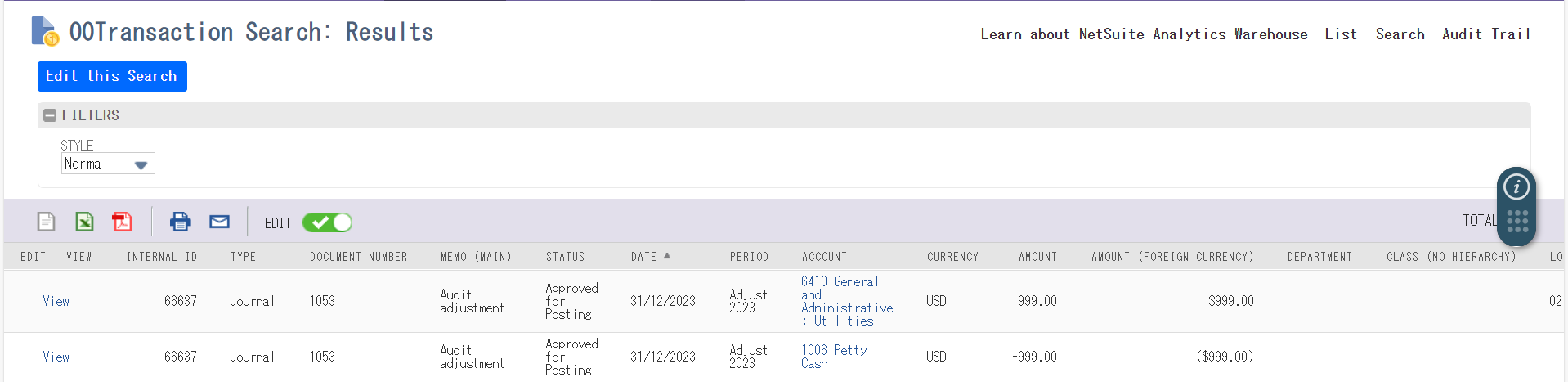Image resolution: width=1568 pixels, height=382 pixels.
Task: Open the Style dropdown showing Normal
Action: coord(108,164)
